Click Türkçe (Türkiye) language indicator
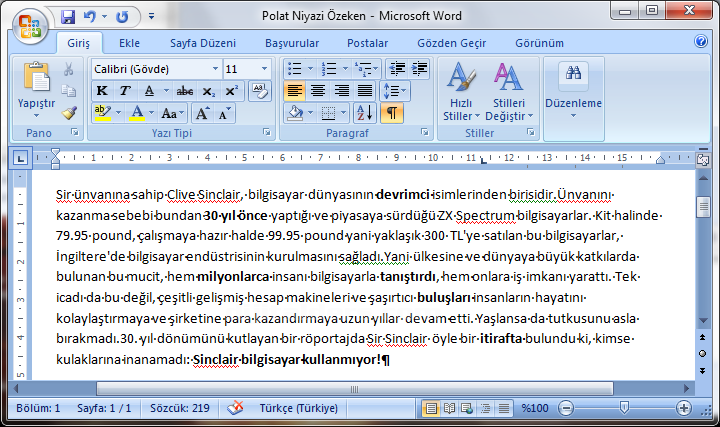720x427 pixels. click(298, 408)
